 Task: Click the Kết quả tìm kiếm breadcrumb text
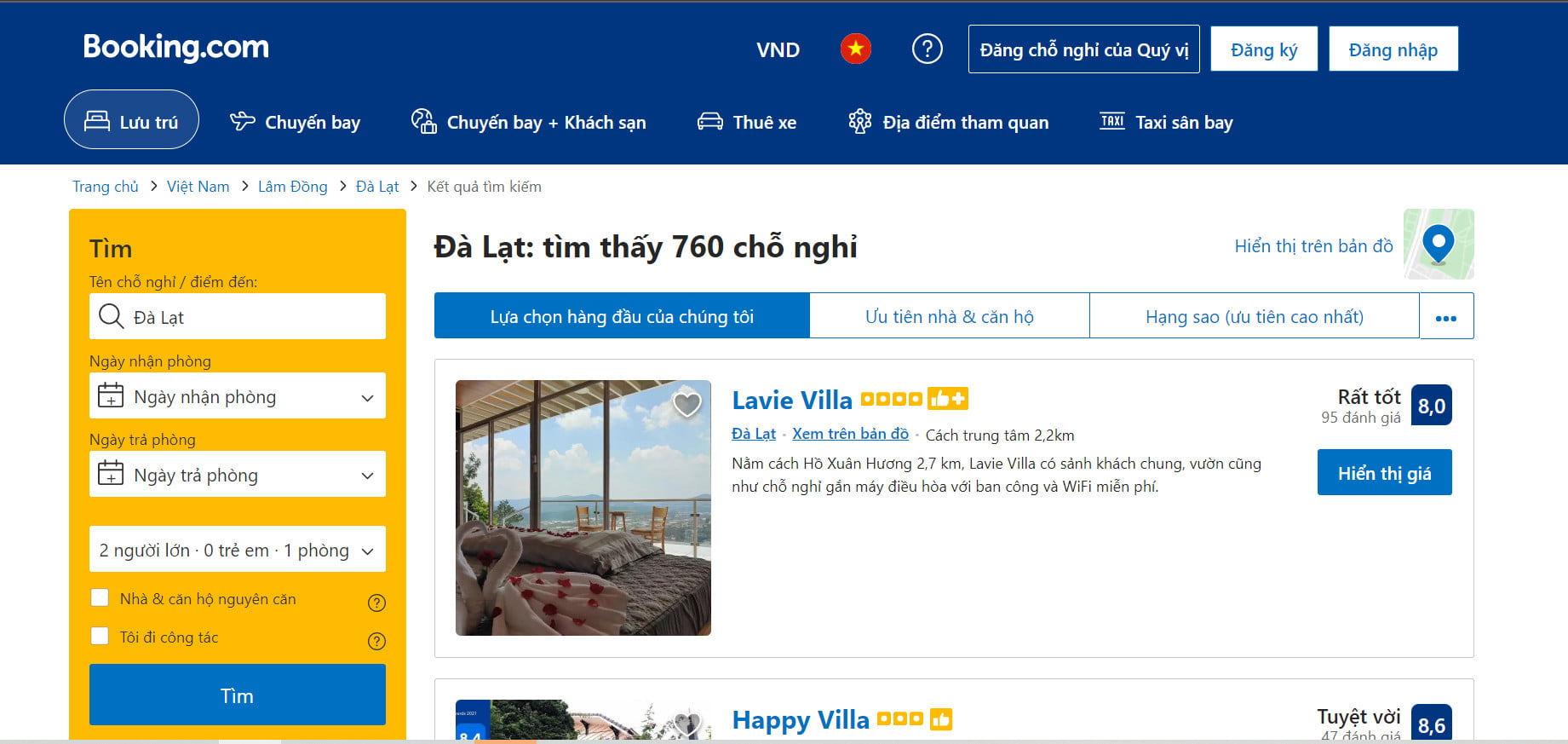point(484,187)
